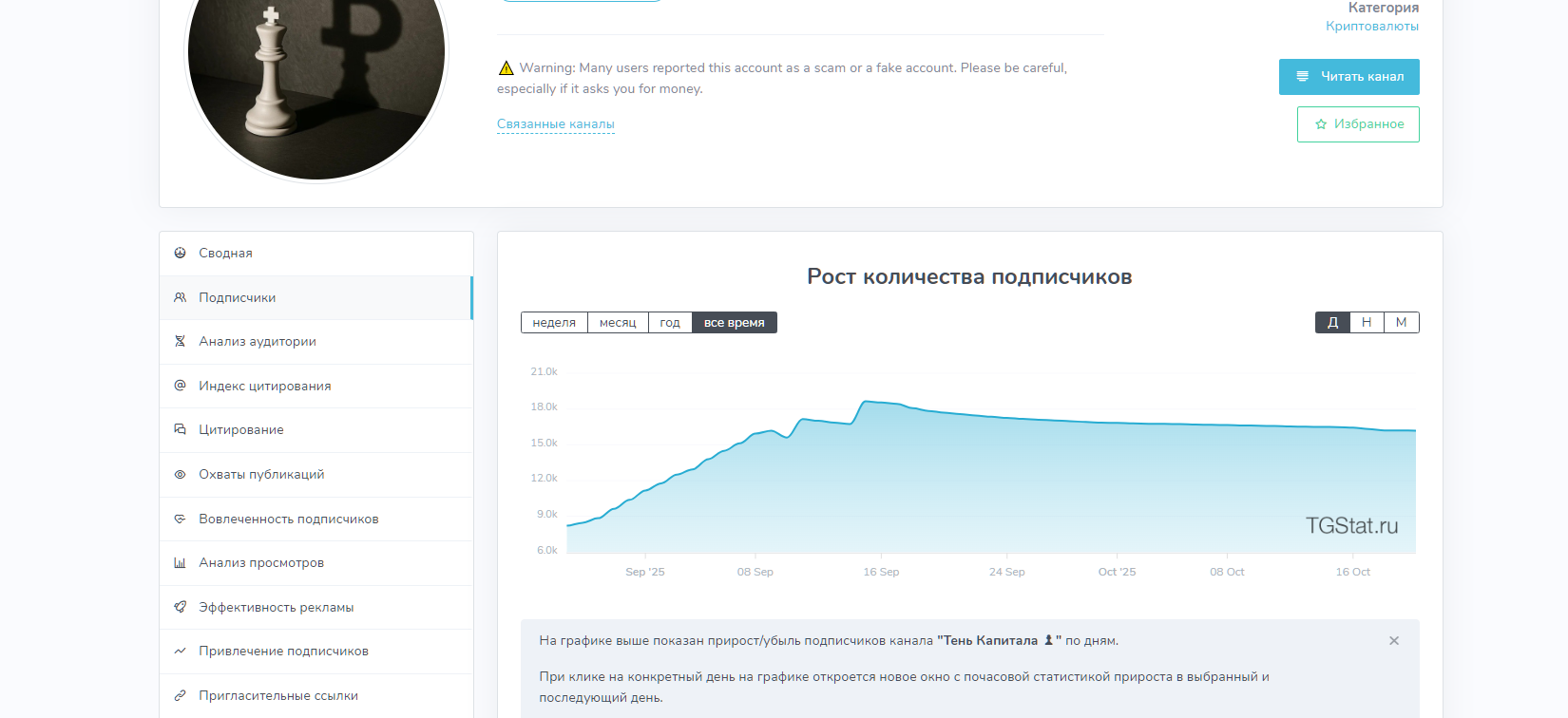Switch chart period to месяц
The image size is (1568, 718).
click(x=618, y=323)
